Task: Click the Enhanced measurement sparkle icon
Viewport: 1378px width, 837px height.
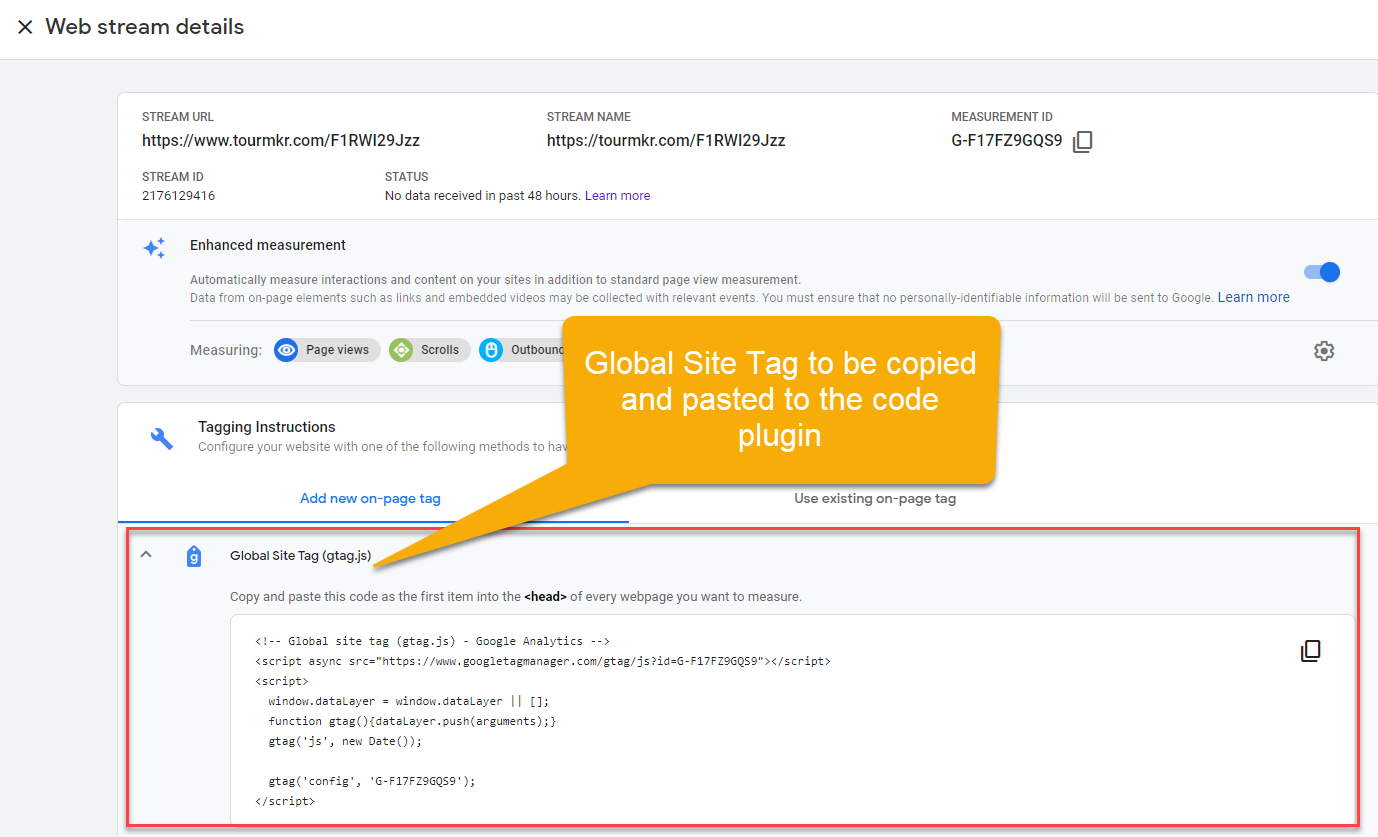Action: coord(154,248)
